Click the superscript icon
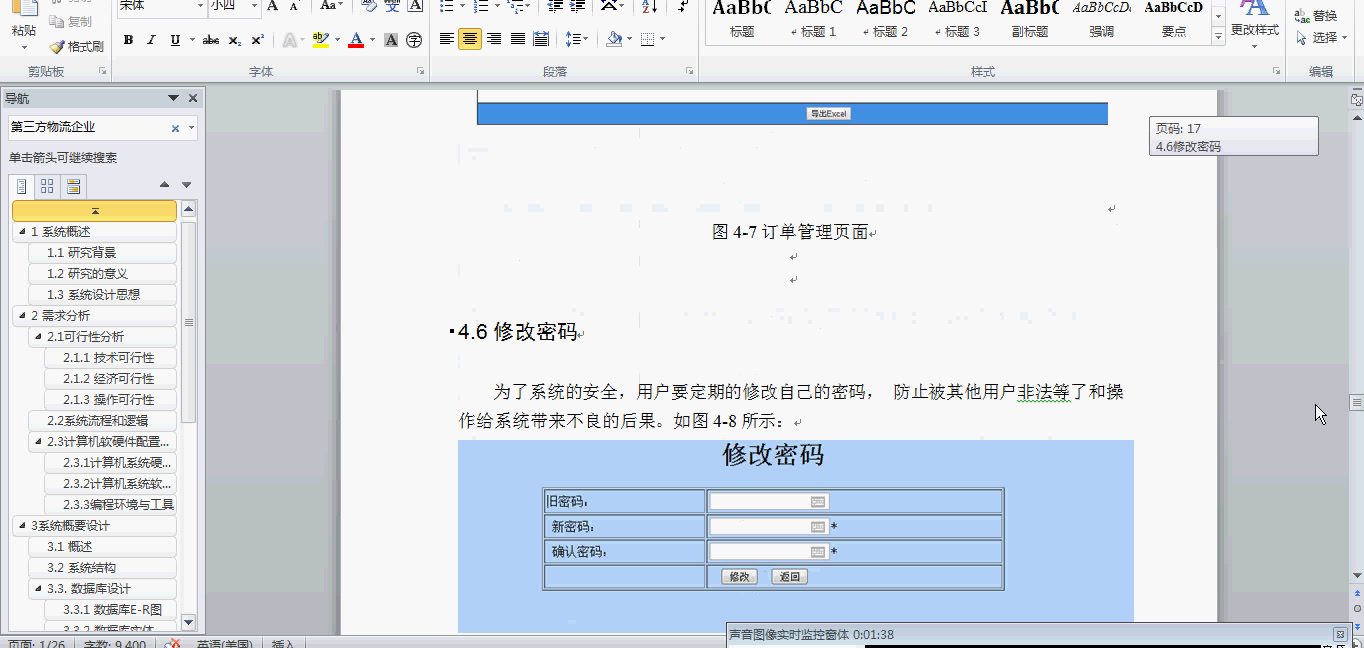This screenshot has width=1364, height=648. click(x=257, y=40)
